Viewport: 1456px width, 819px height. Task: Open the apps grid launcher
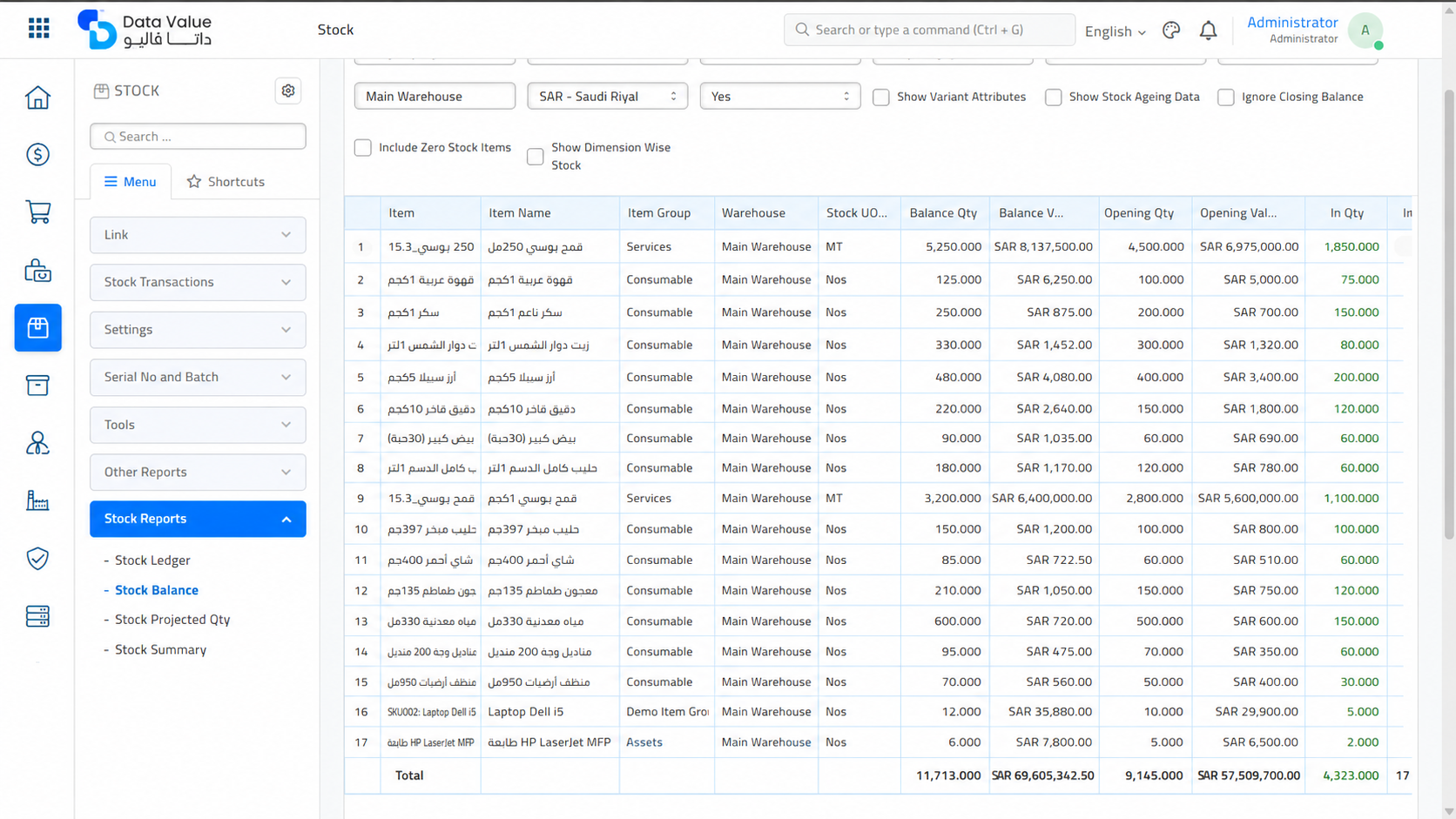(x=38, y=29)
